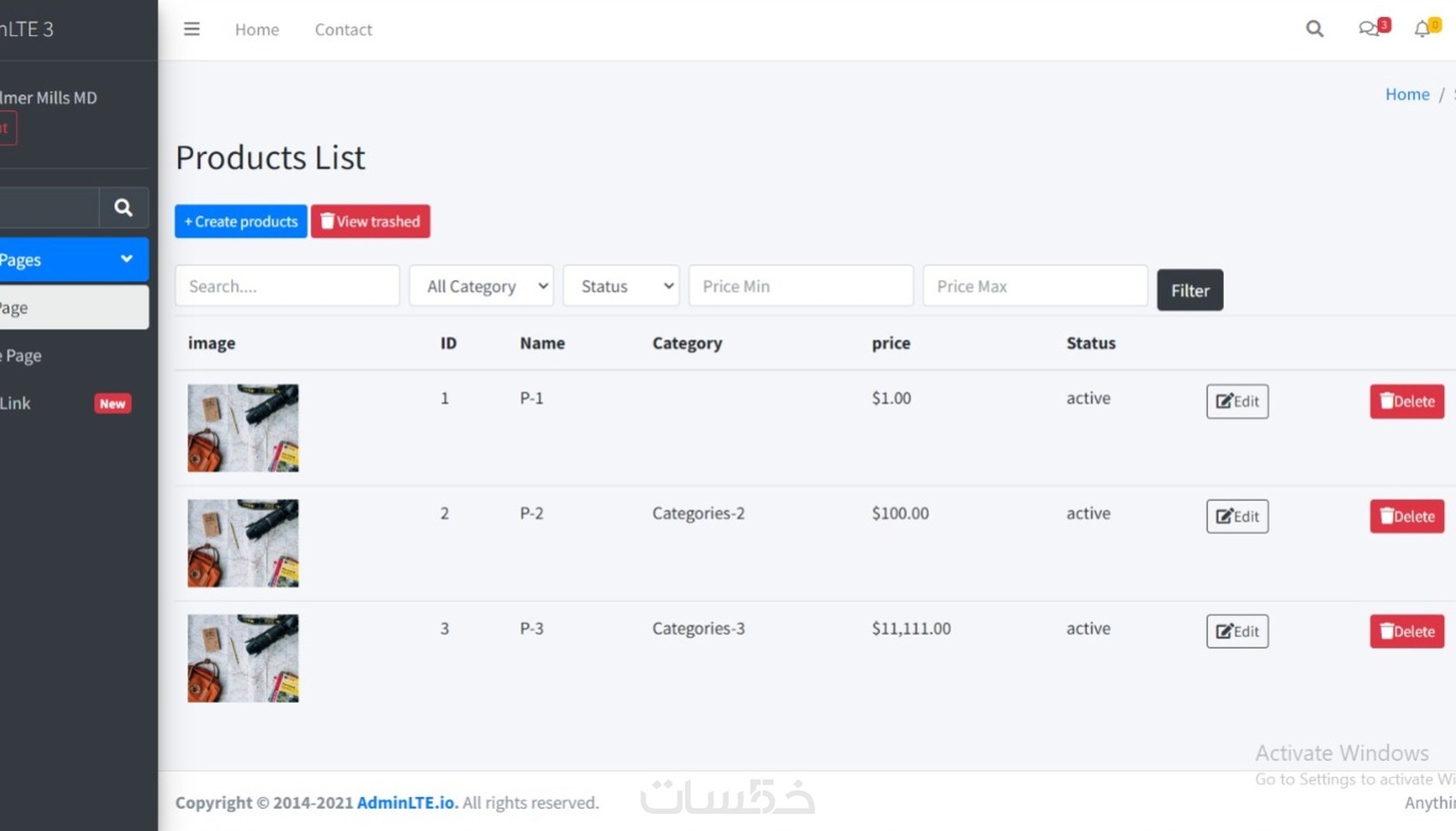Click the View trashed button
Viewport: 1456px width, 831px height.
[x=370, y=221]
